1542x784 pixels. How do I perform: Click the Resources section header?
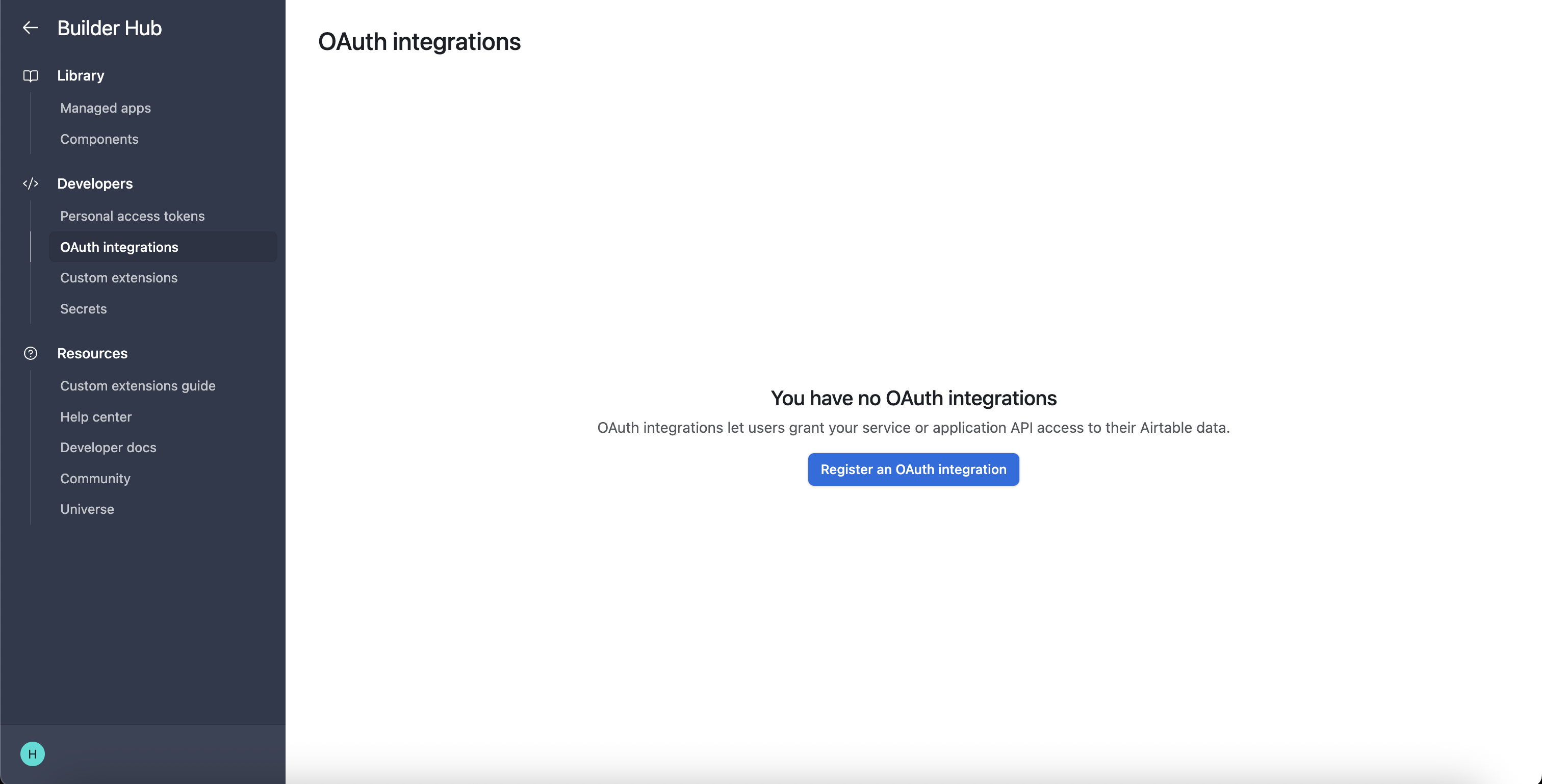click(92, 353)
